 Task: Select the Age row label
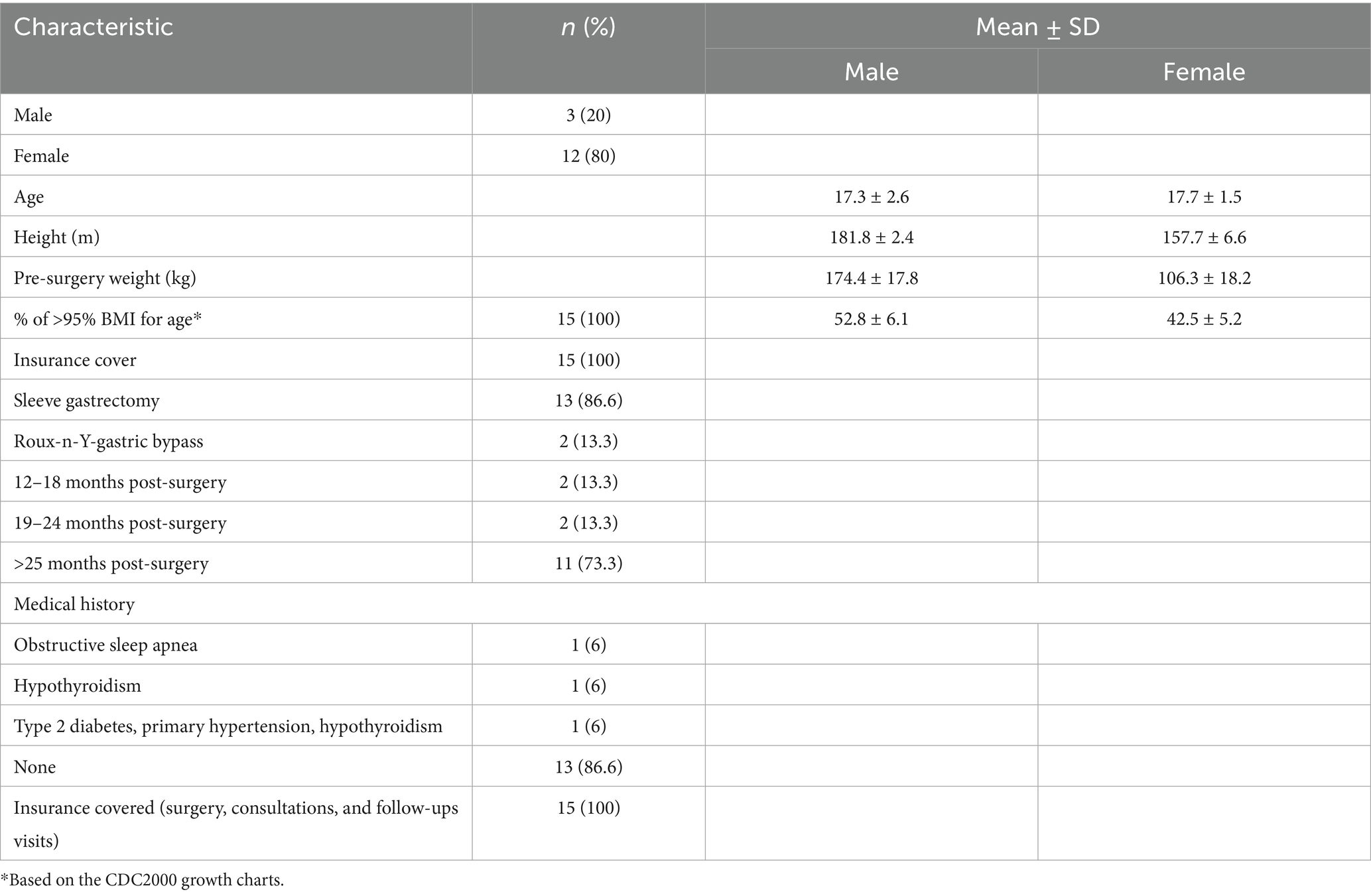[x=29, y=197]
